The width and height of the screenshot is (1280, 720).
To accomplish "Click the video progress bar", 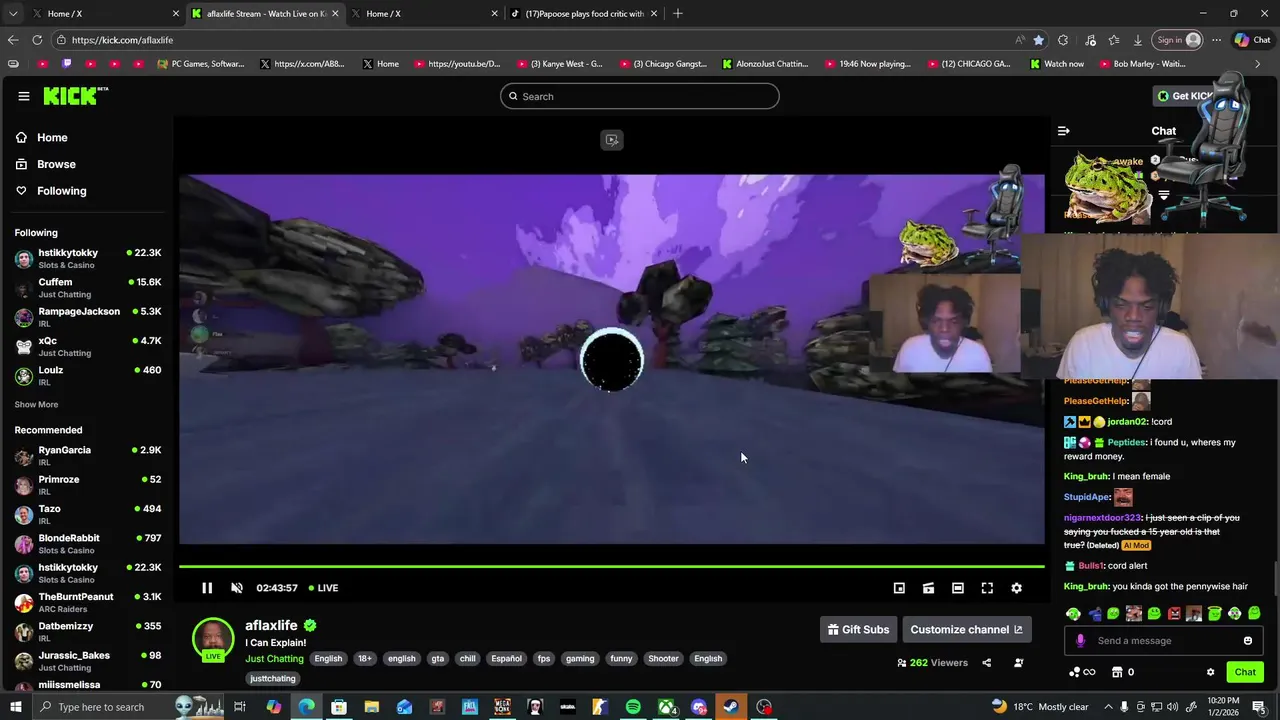I will (x=612, y=567).
